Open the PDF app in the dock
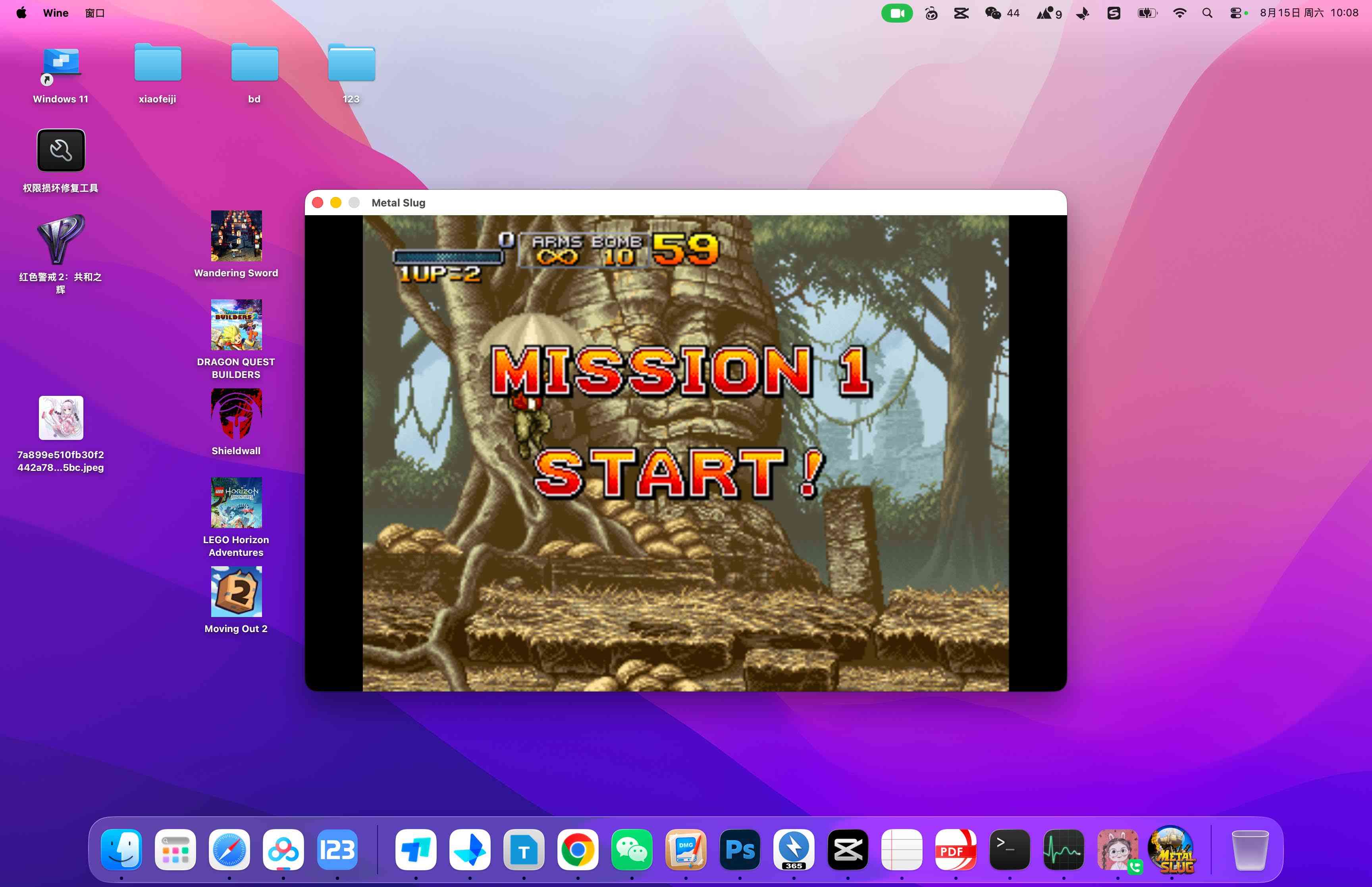Screen dimensions: 1372x887 [956, 850]
